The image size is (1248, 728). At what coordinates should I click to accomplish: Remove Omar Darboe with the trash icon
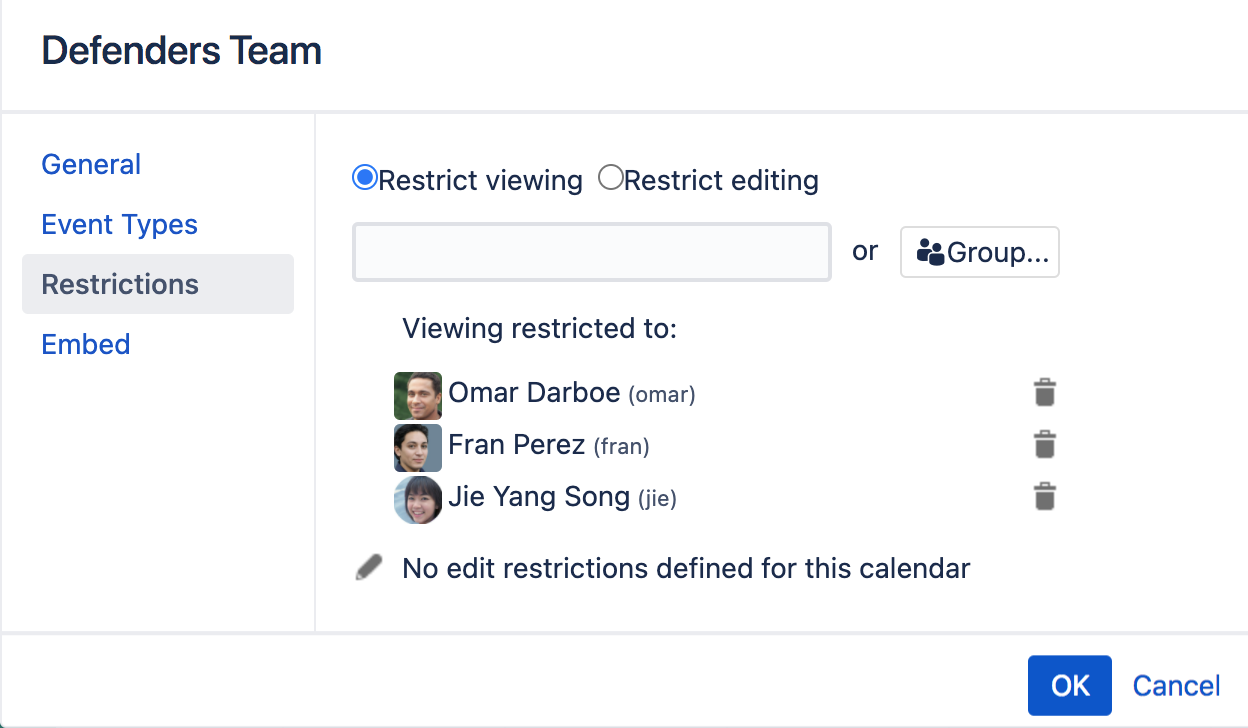coord(1044,392)
